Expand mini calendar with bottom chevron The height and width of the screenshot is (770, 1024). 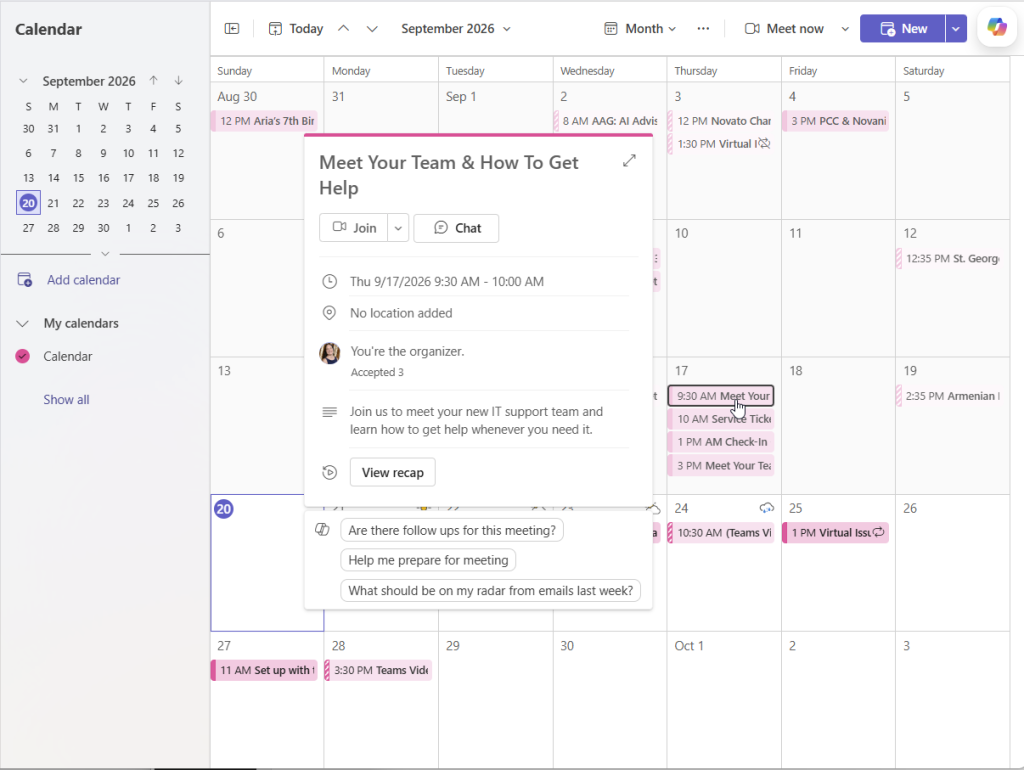pyautogui.click(x=105, y=253)
